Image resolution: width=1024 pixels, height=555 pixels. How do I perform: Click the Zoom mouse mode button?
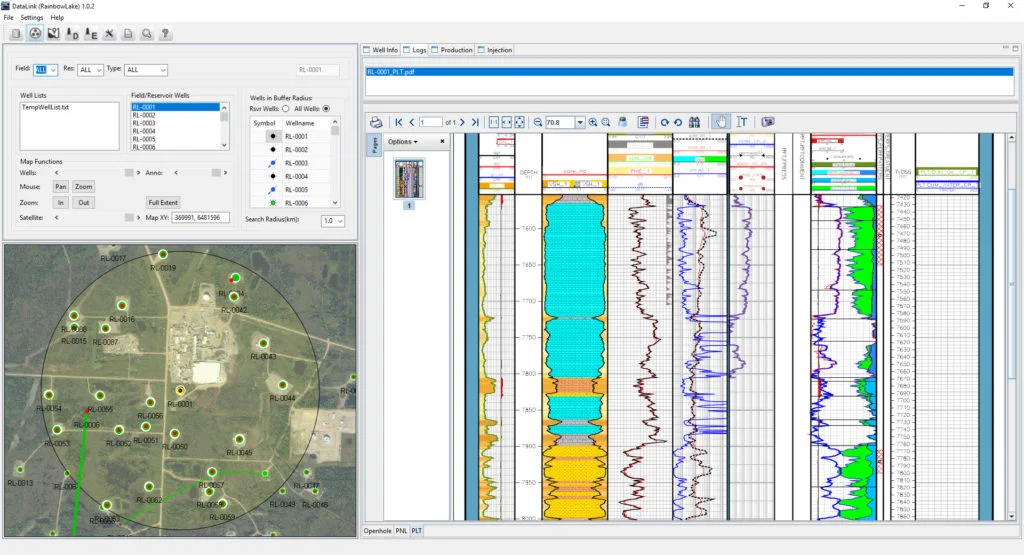tap(84, 187)
